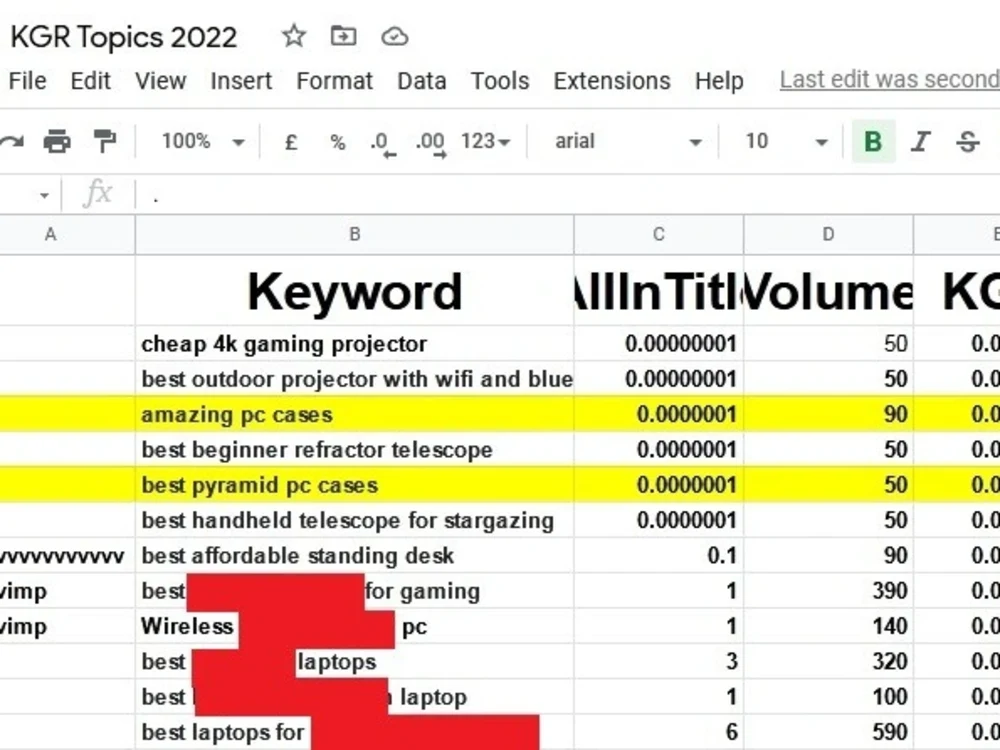Toggle italic formatting button
The width and height of the screenshot is (1000, 750).
tap(920, 141)
